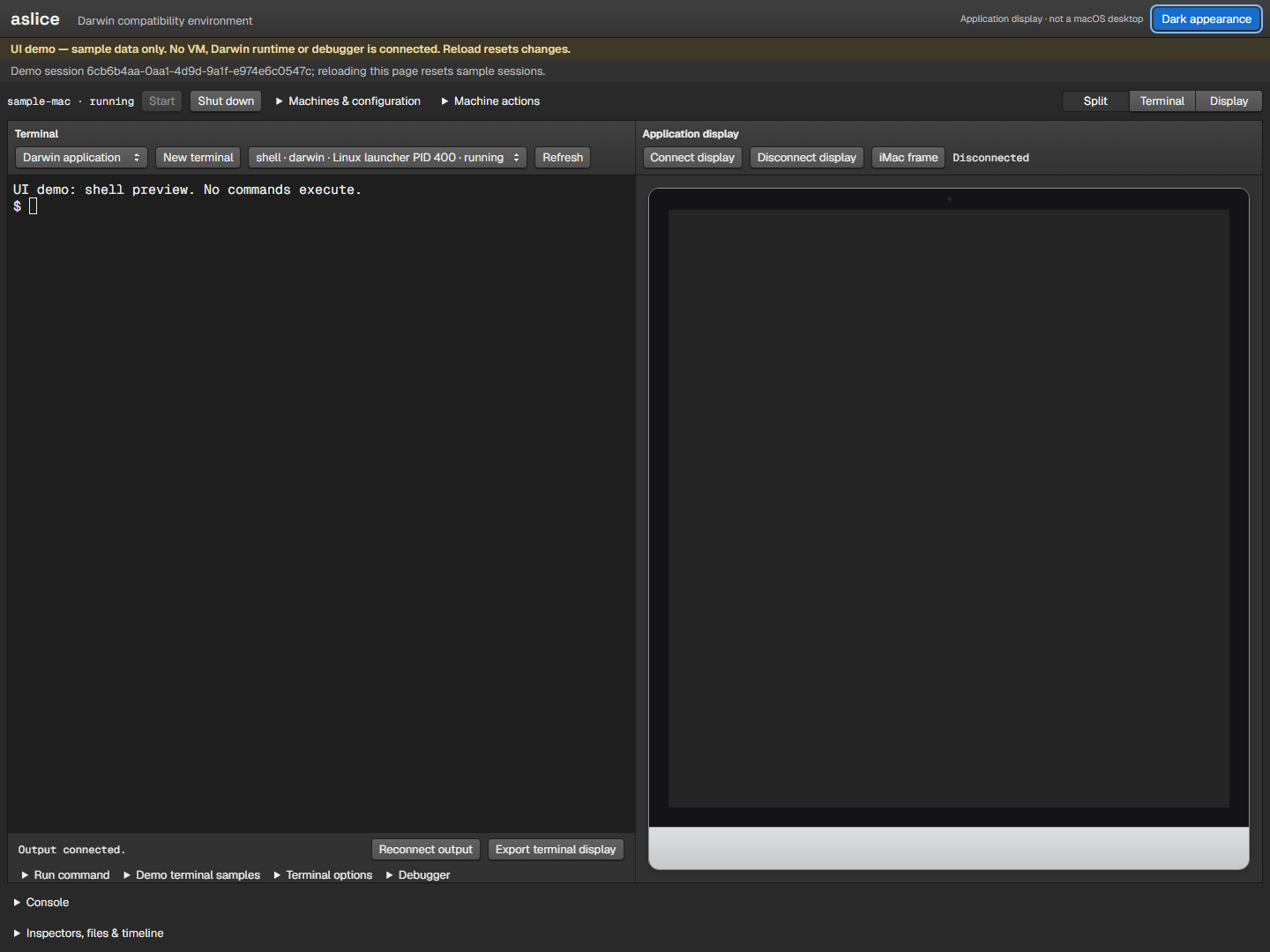Toggle the Dark appearance button
This screenshot has width=1270, height=952.
coord(1206,19)
